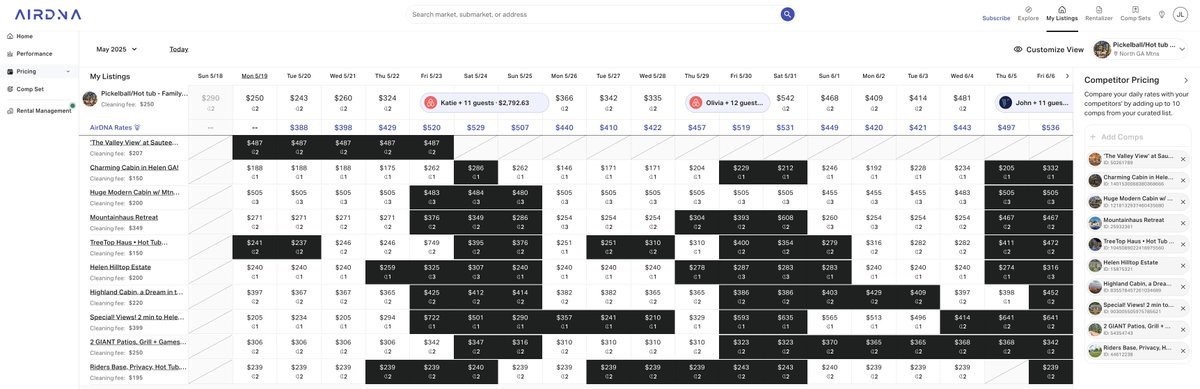
Task: Remove TreeTop Haus + Hot Tub comp
Action: coord(1183,244)
